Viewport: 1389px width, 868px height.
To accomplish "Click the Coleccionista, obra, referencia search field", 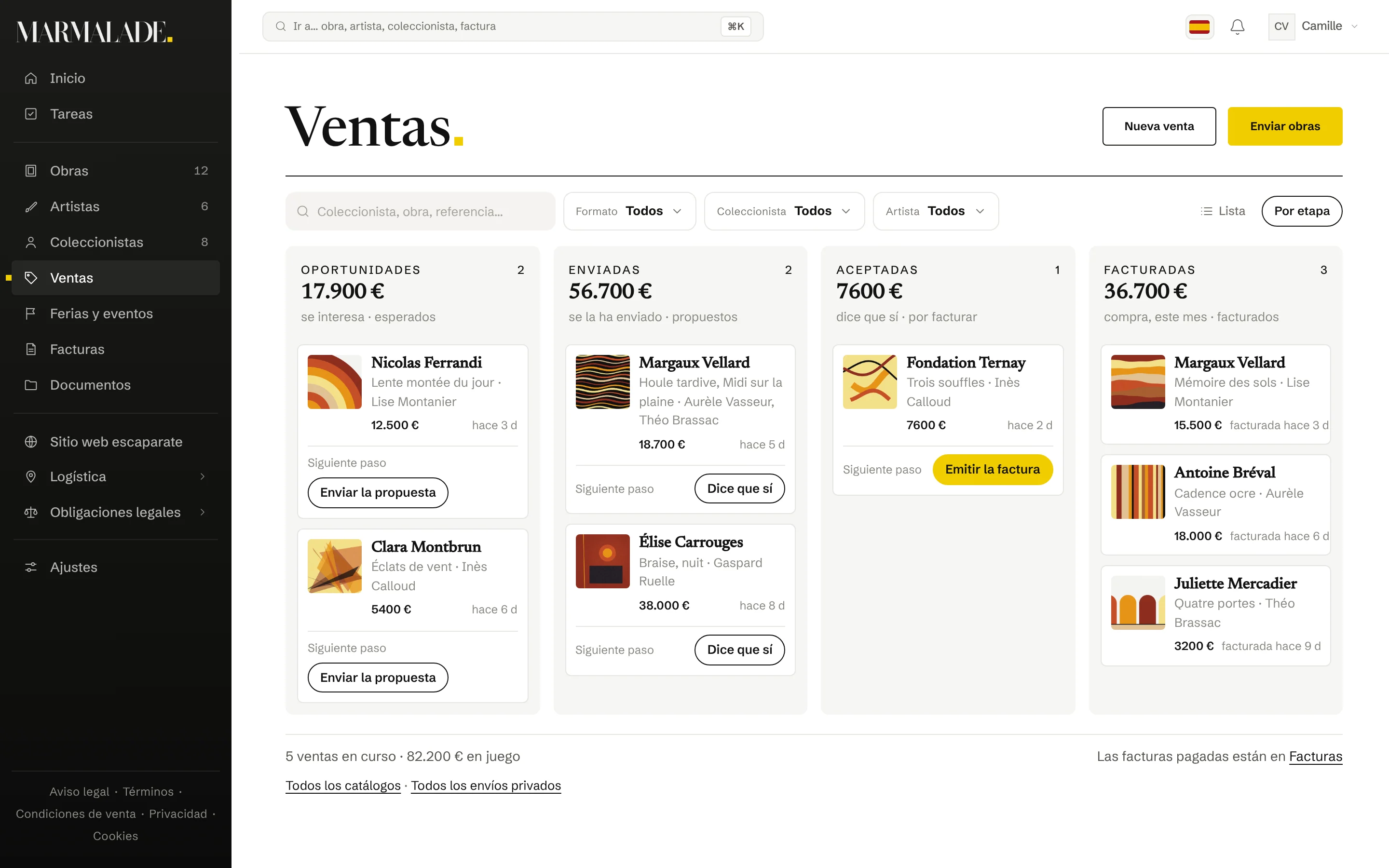I will [420, 211].
